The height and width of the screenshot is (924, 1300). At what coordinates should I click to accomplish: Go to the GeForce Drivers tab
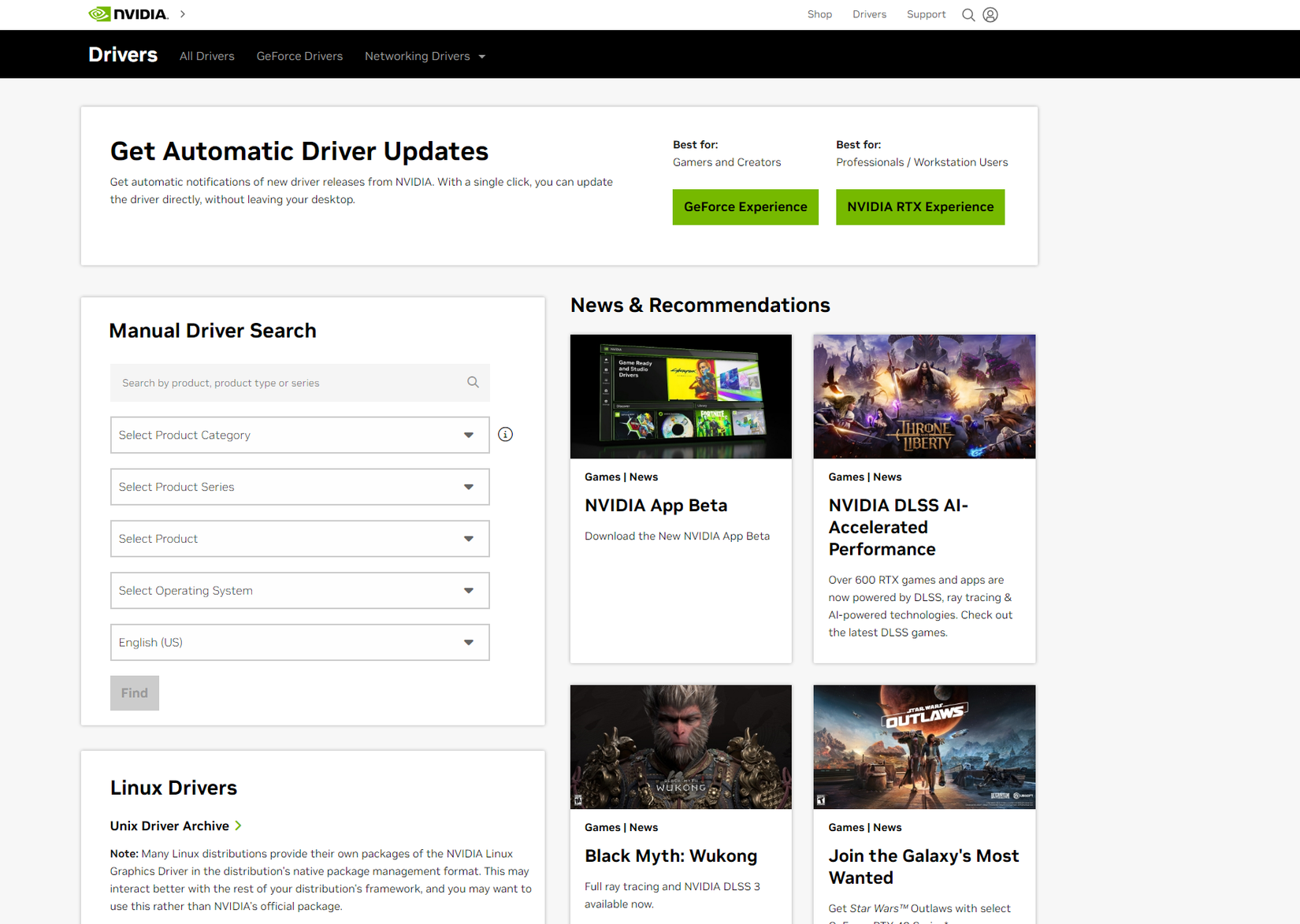click(x=299, y=56)
